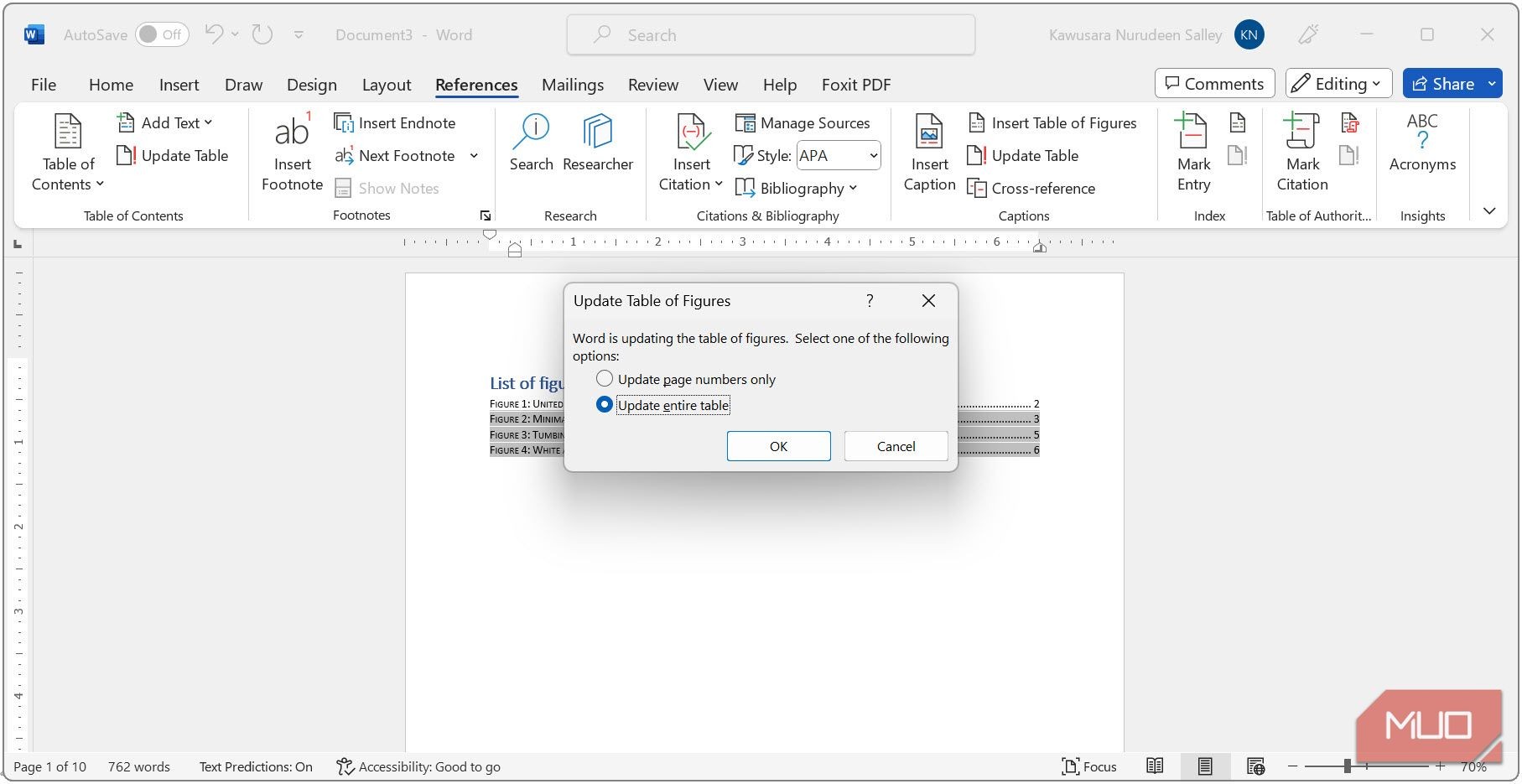Click Insert Caption

929,153
